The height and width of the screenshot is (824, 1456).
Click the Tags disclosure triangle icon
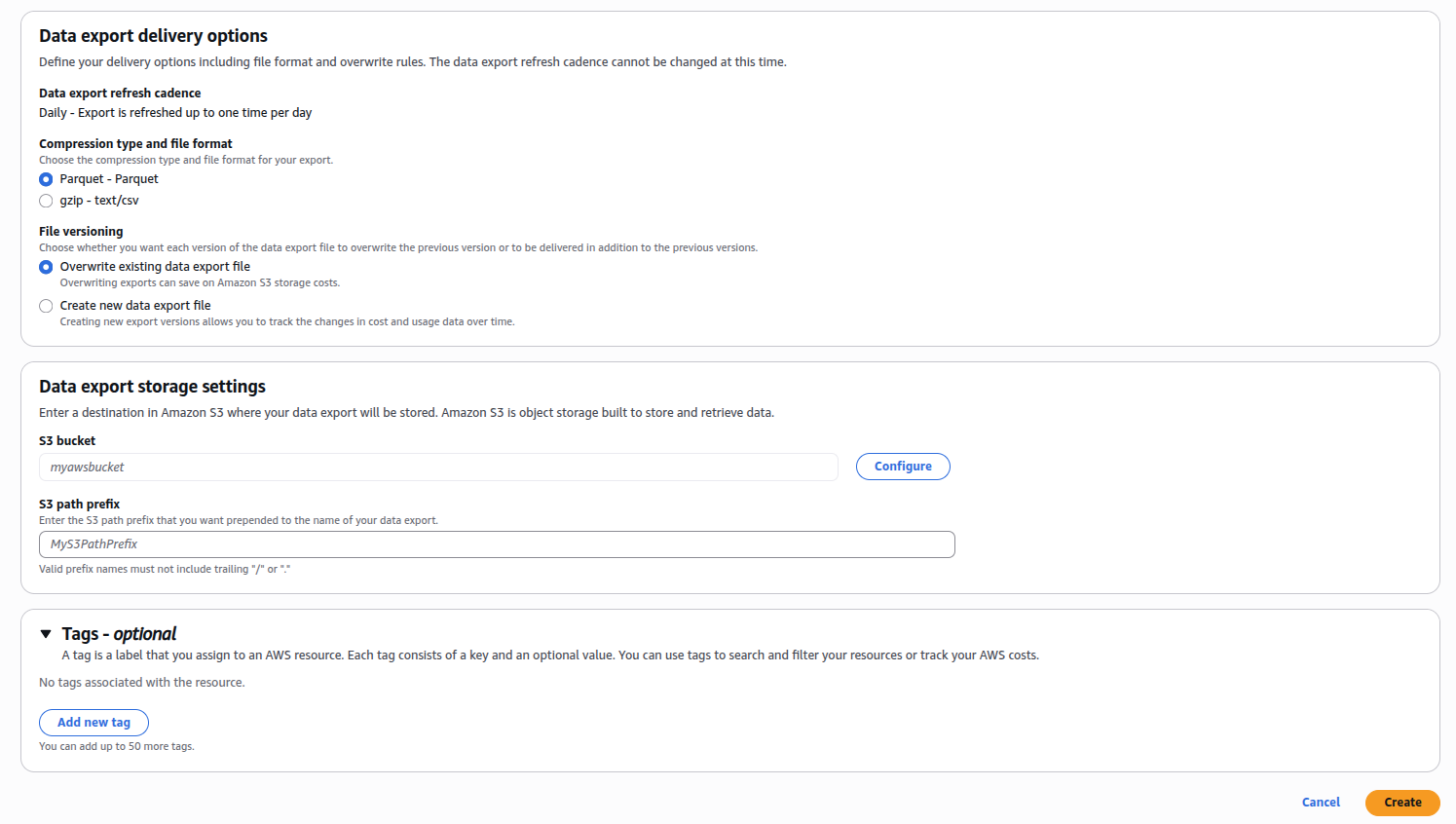45,632
